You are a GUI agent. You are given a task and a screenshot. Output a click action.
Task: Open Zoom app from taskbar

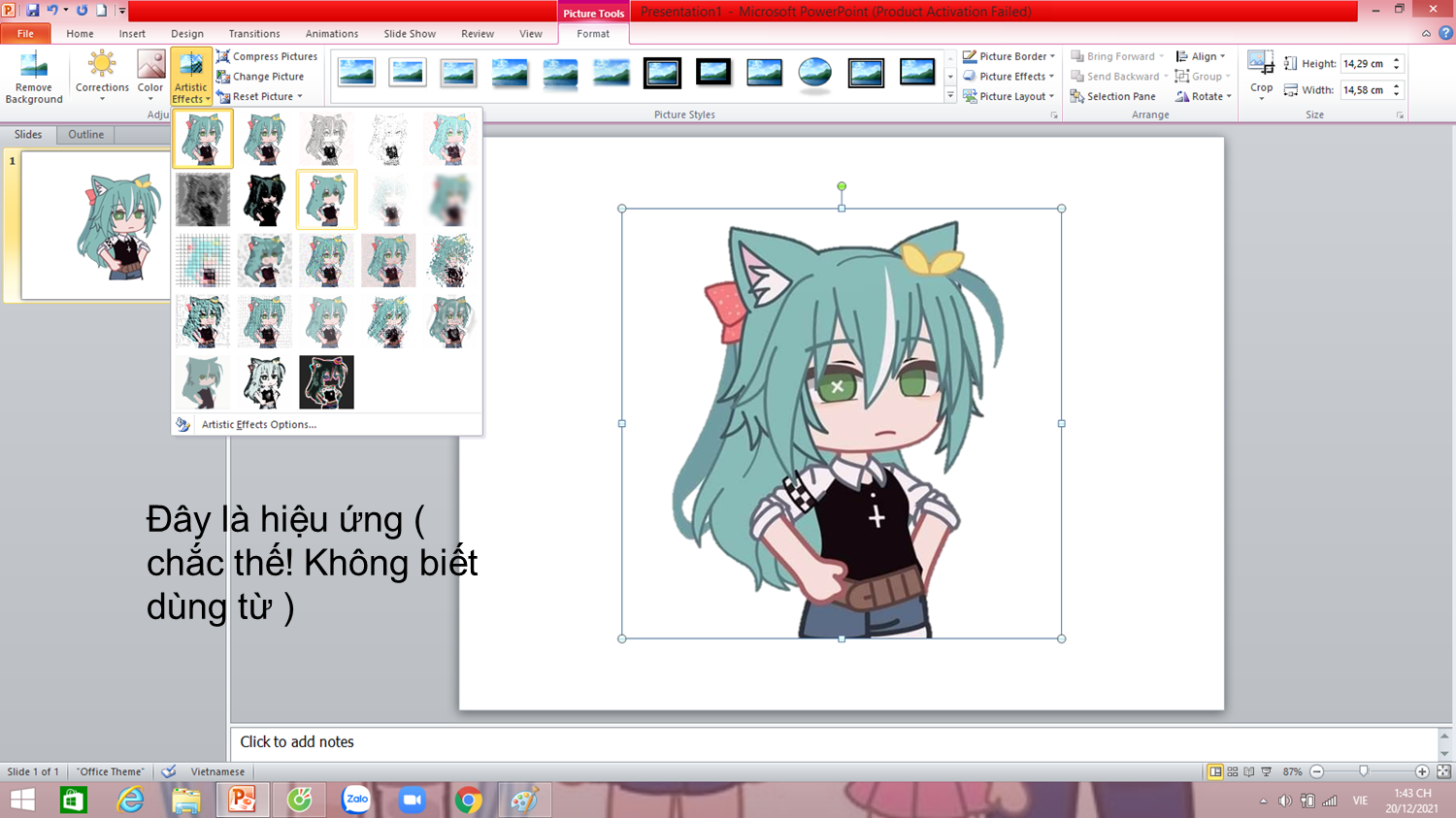point(413,801)
